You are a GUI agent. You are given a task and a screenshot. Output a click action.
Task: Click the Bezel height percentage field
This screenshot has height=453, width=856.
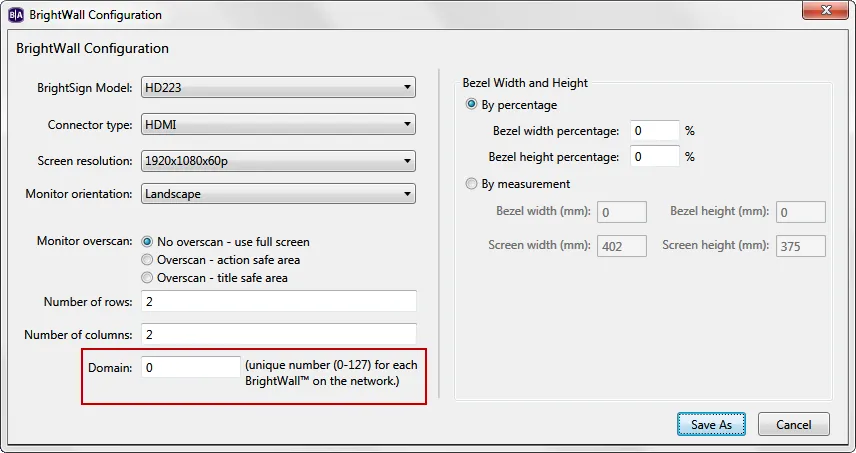pos(655,157)
